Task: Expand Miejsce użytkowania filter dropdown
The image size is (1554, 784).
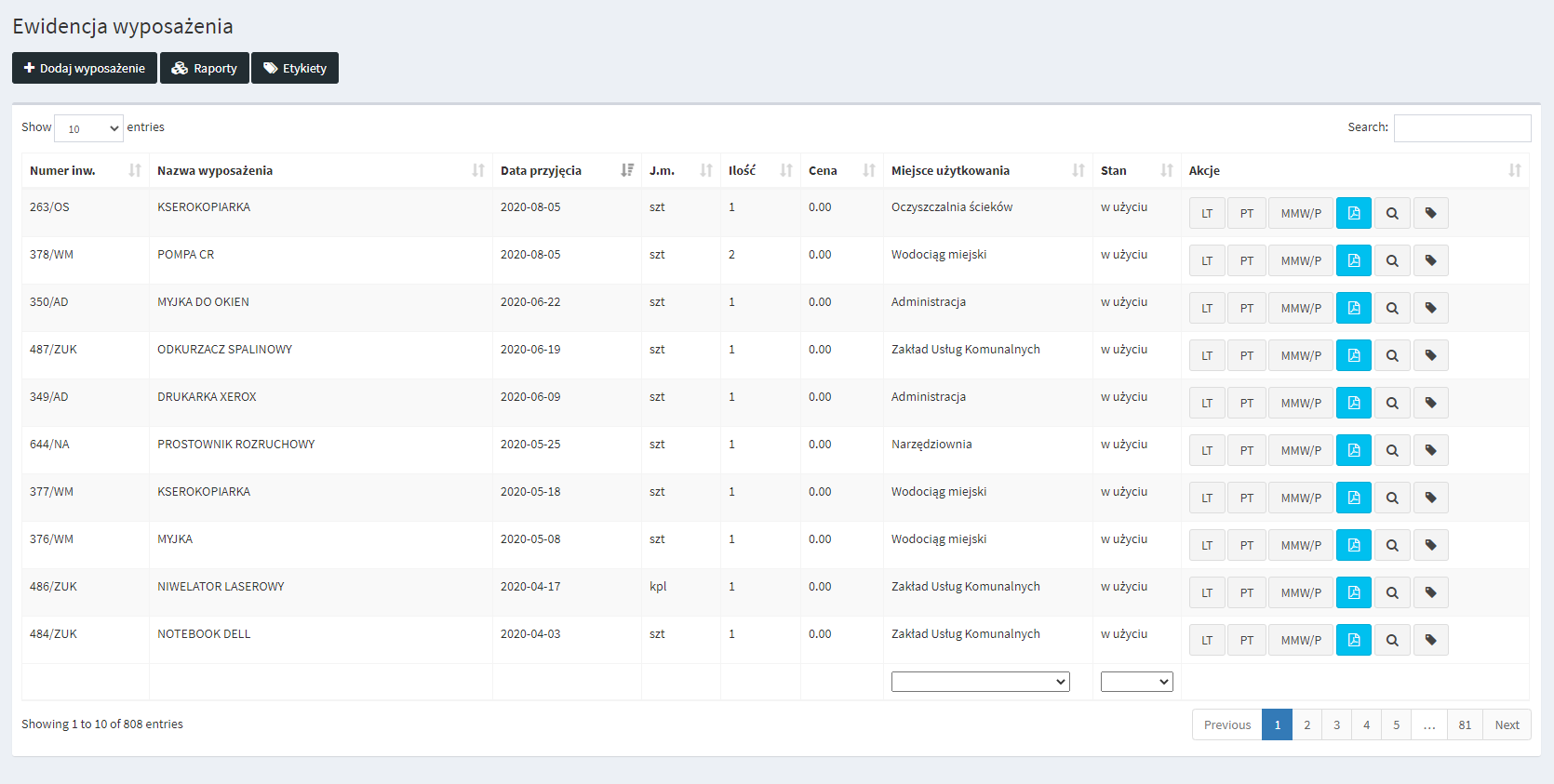Action: 980,682
